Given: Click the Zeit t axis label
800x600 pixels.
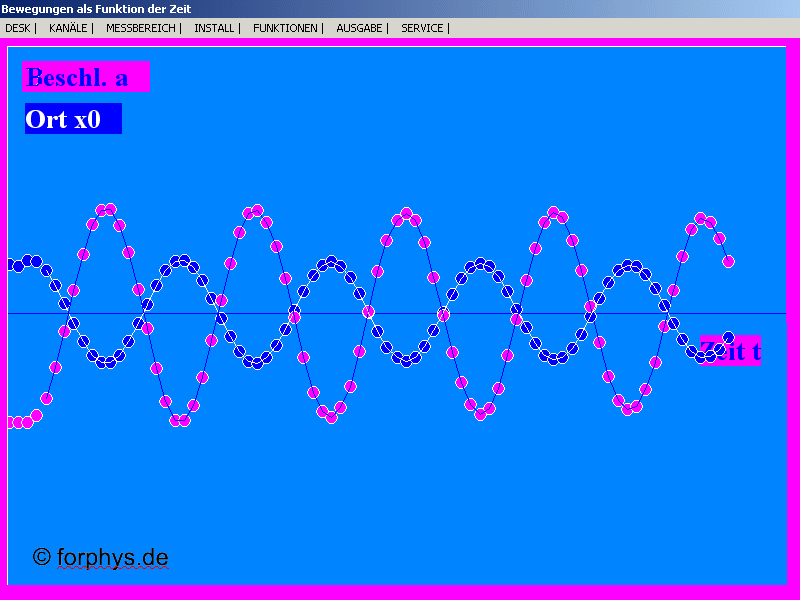Looking at the screenshot, I should point(729,351).
